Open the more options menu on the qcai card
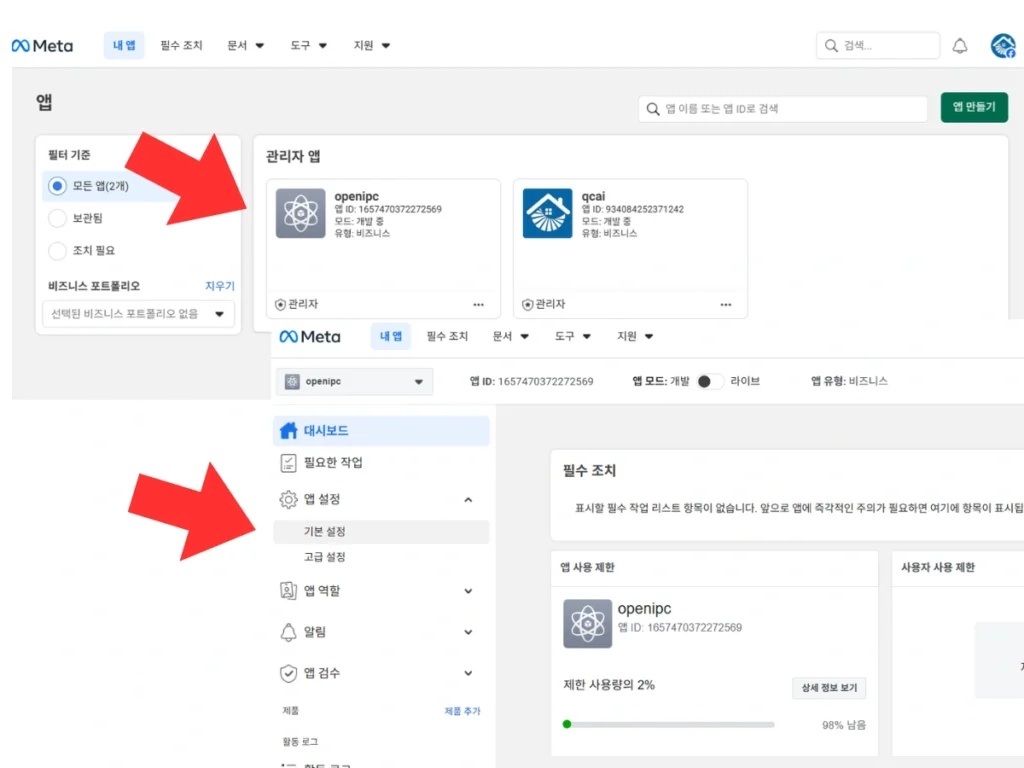 (x=726, y=304)
